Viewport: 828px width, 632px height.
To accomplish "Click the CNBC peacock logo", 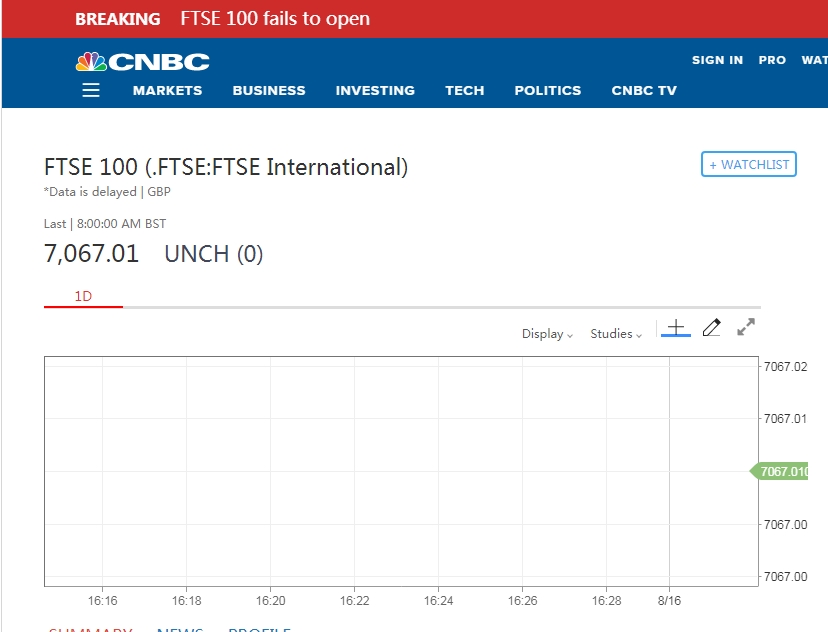I will click(x=142, y=62).
